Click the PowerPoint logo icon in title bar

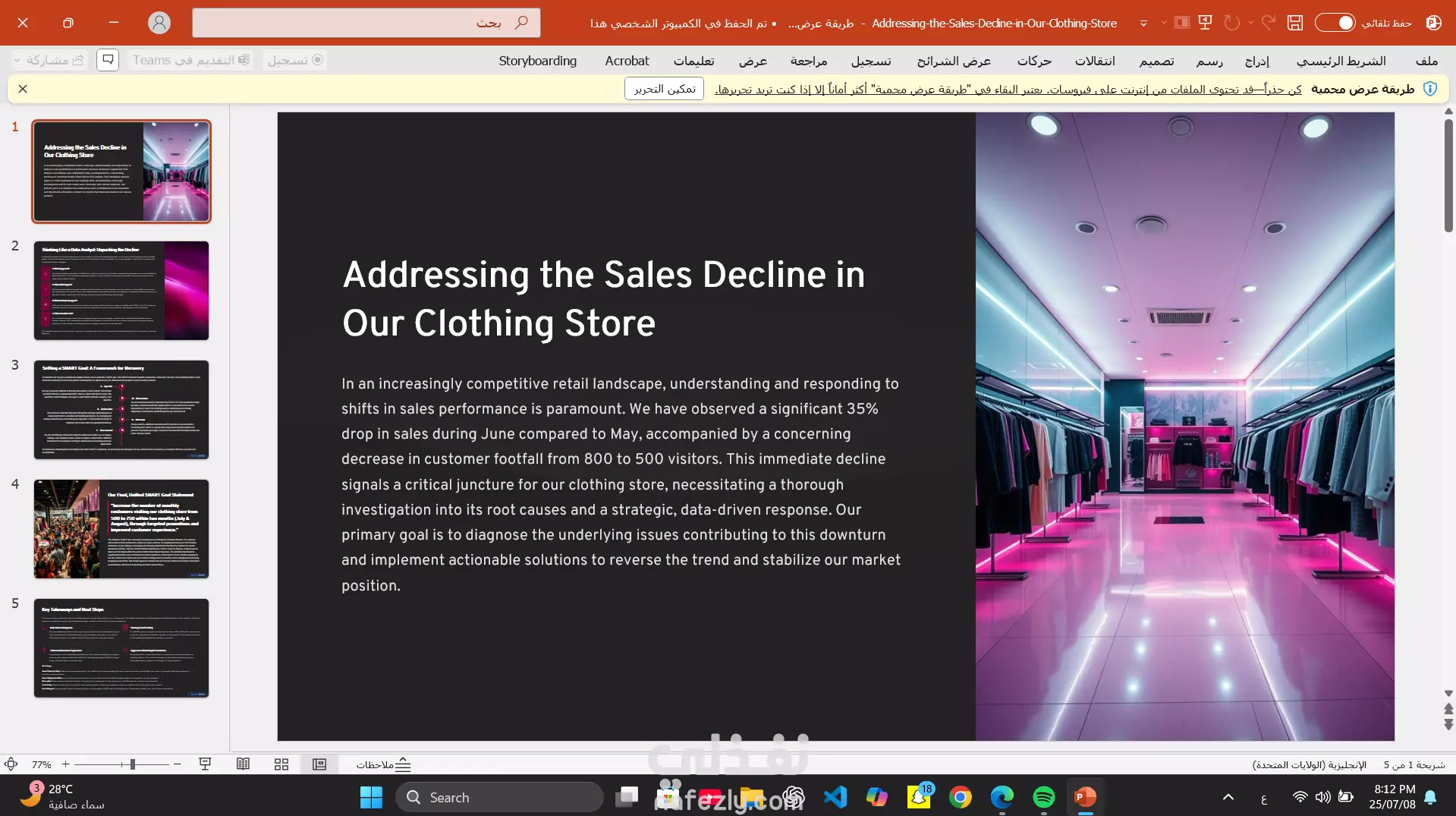(1433, 23)
